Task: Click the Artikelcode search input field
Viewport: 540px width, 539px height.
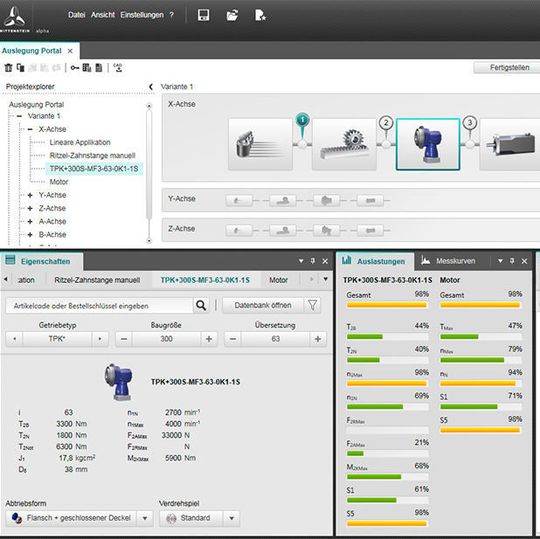Action: (x=99, y=305)
